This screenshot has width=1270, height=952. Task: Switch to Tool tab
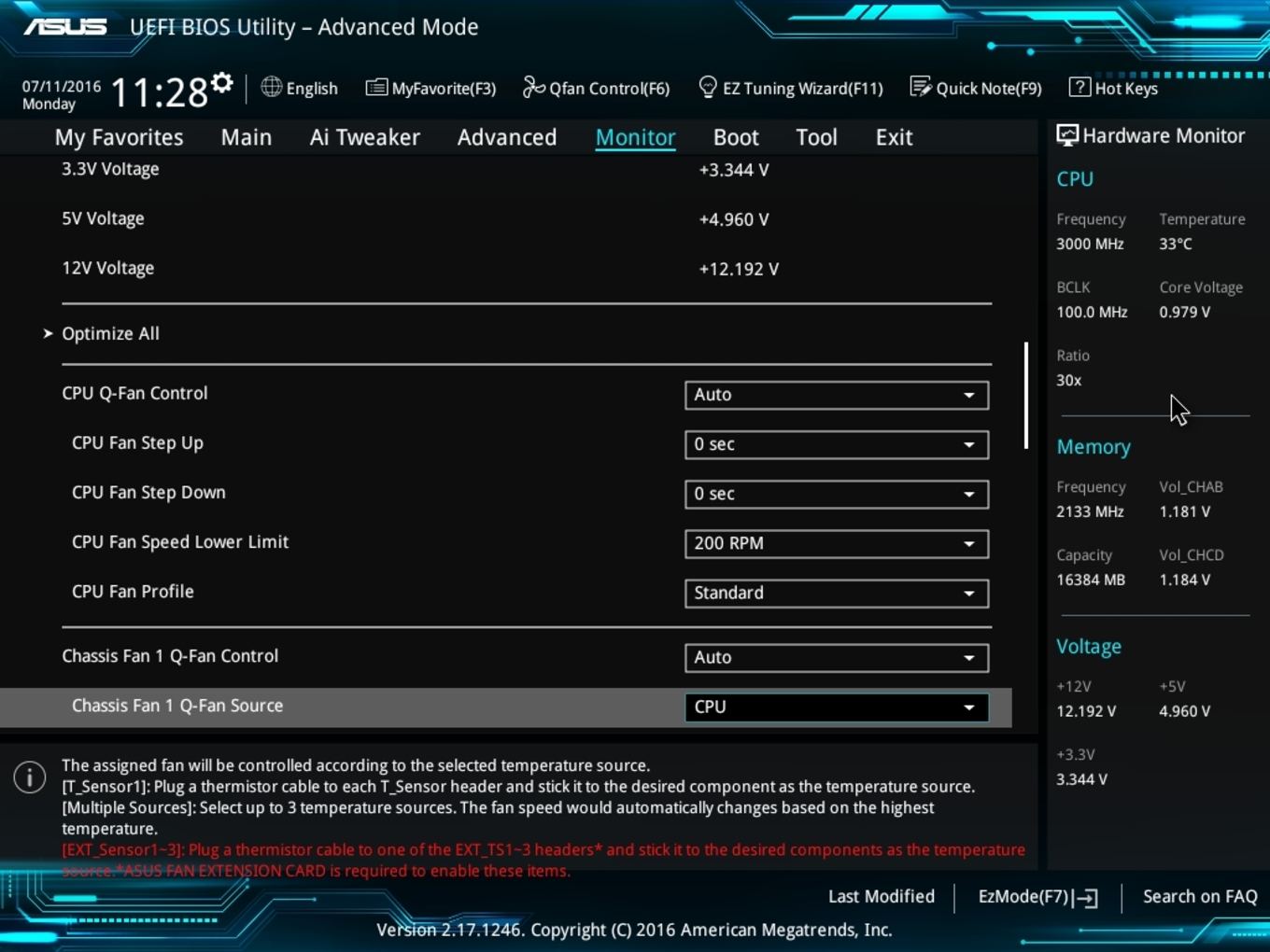(816, 137)
